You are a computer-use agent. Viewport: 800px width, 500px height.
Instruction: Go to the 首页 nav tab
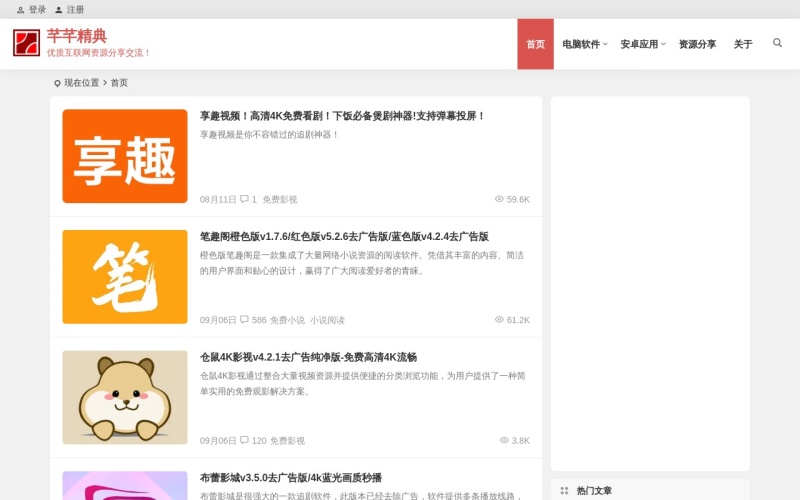[535, 44]
